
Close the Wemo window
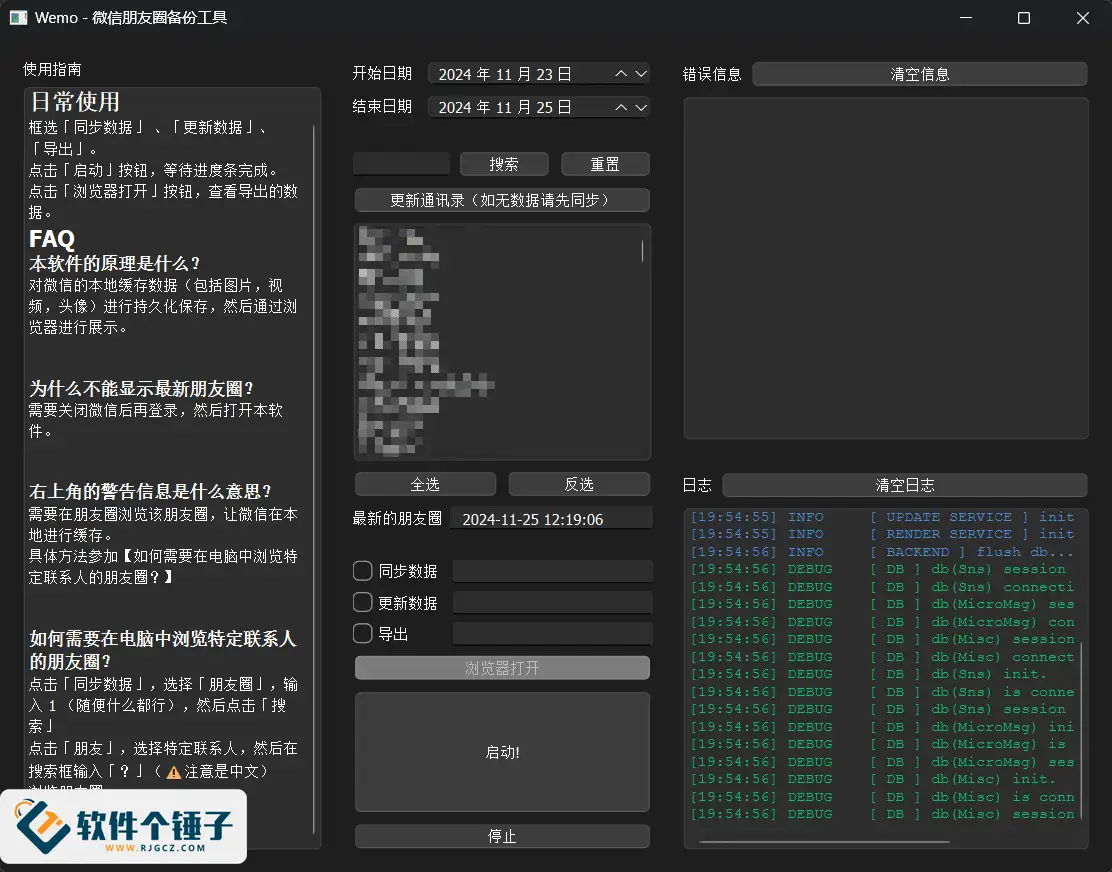pyautogui.click(x=1082, y=18)
